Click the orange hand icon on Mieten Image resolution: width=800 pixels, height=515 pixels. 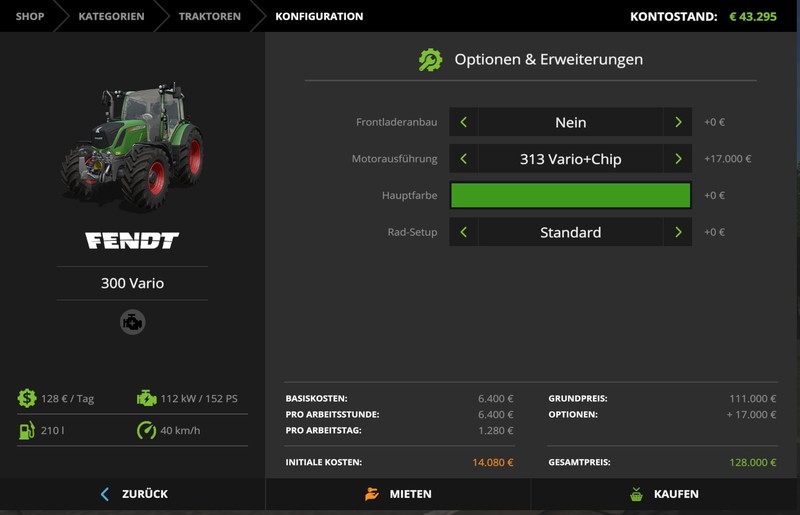[372, 494]
